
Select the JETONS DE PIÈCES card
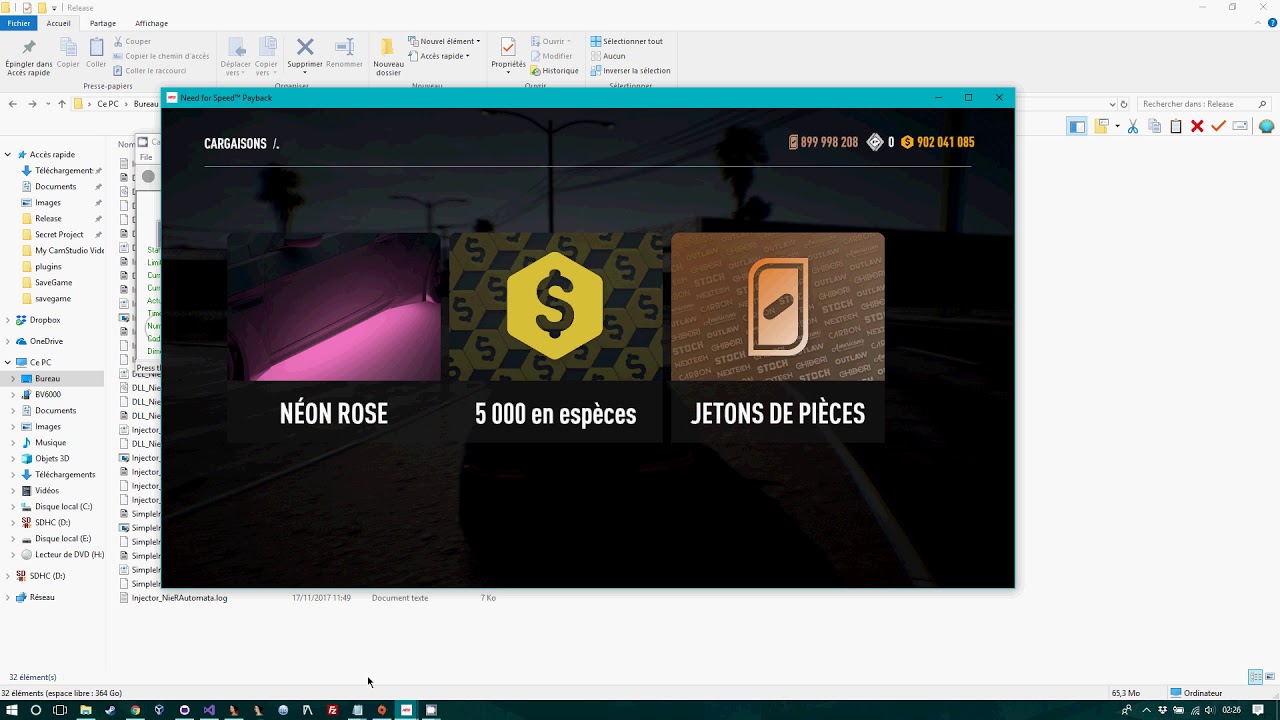tap(778, 337)
